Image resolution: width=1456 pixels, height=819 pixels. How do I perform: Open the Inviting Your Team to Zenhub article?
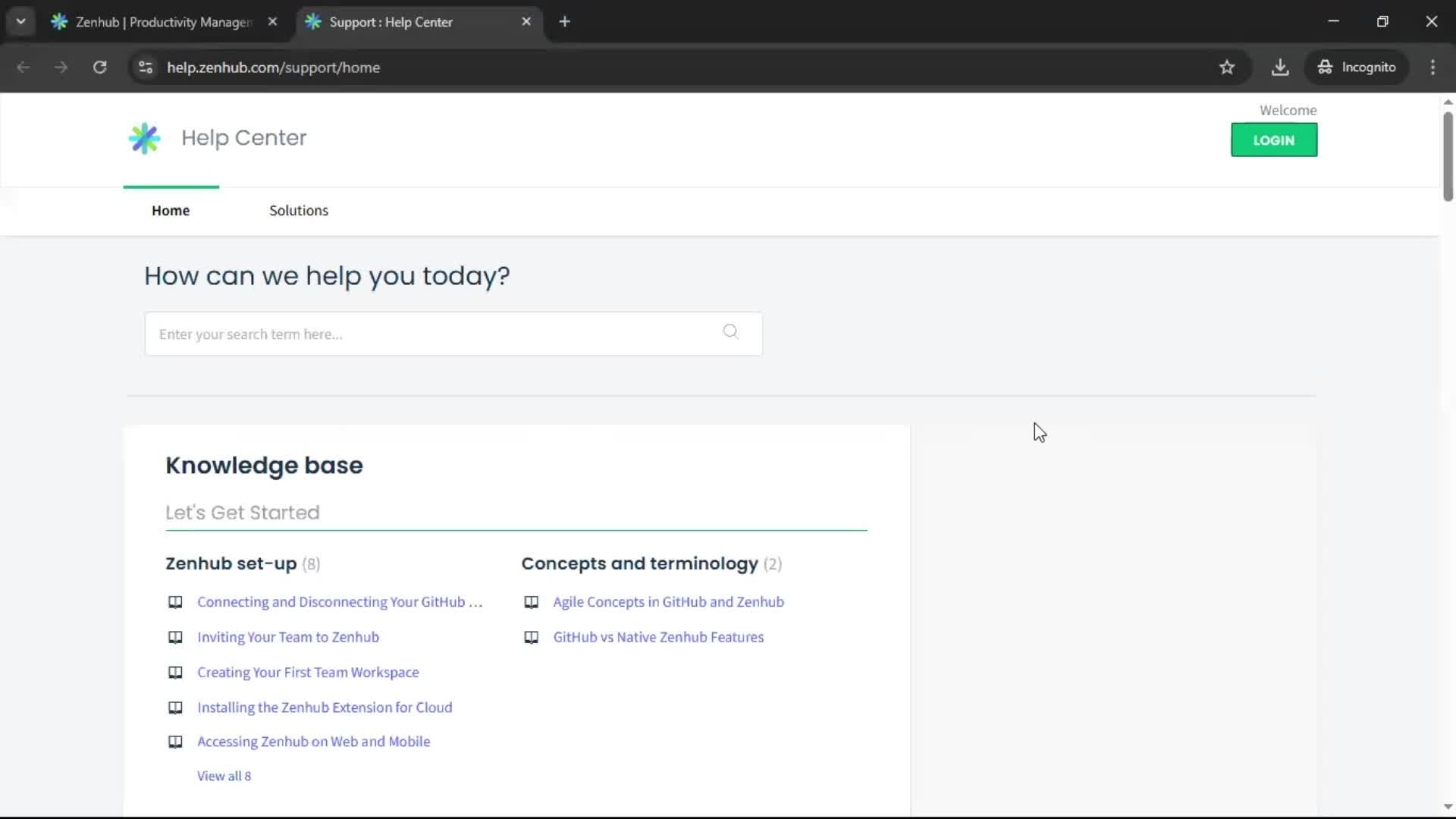(288, 637)
